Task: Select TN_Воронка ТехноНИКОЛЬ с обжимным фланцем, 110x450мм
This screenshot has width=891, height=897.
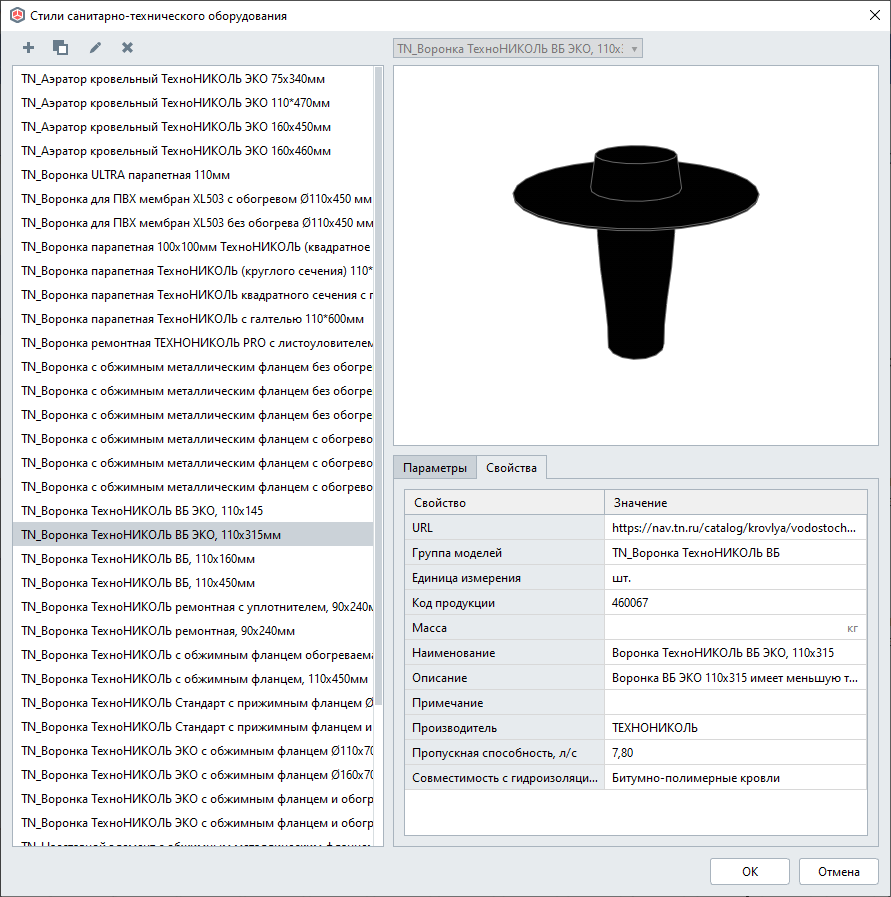Action: coord(193,679)
